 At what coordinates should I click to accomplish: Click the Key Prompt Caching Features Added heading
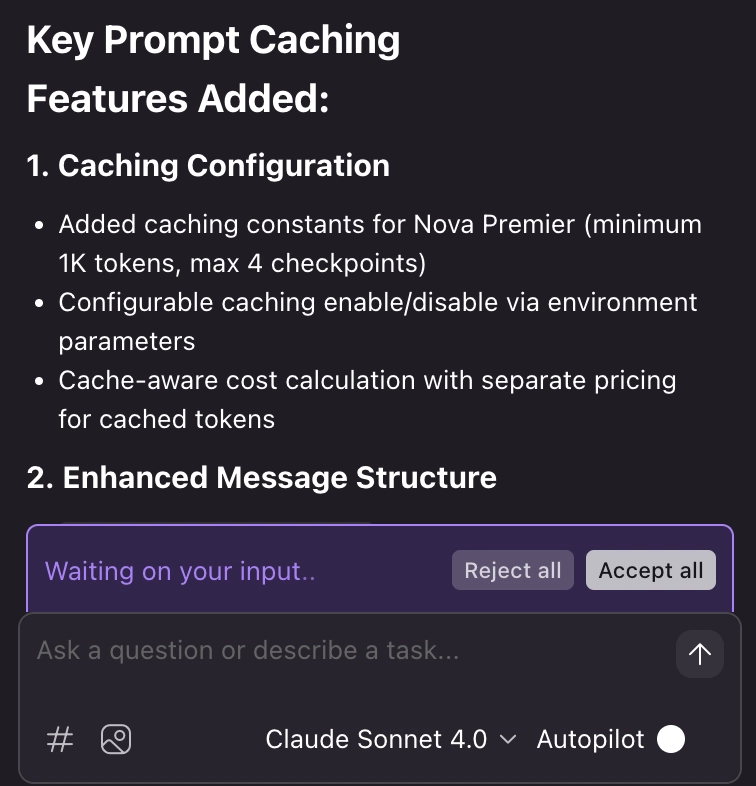tap(213, 70)
